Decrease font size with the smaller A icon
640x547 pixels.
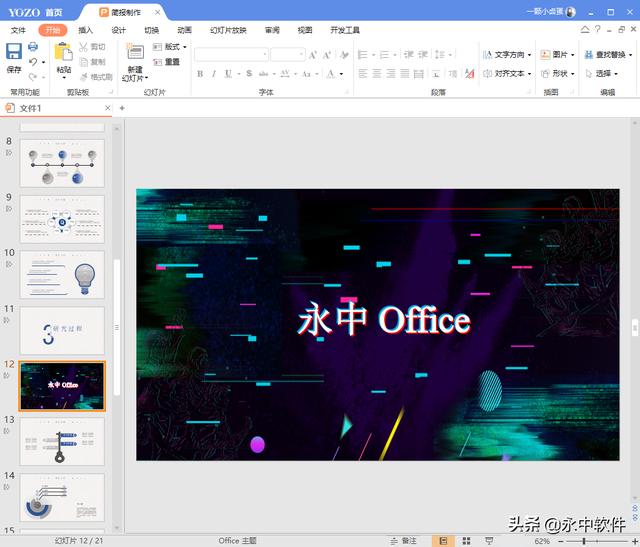click(x=327, y=55)
